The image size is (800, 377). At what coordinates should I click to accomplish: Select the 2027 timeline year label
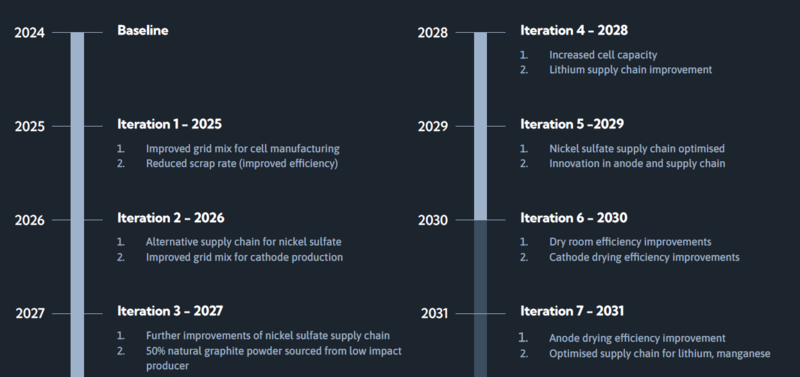pos(30,313)
